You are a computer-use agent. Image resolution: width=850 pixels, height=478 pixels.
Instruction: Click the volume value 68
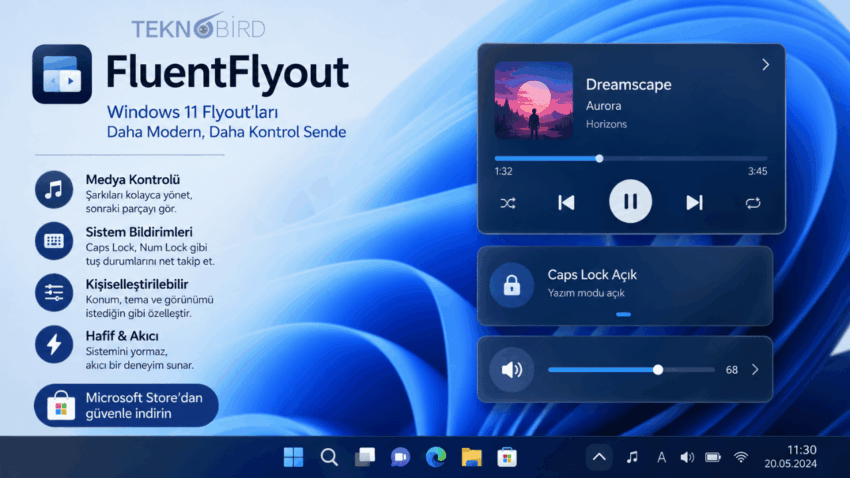tap(732, 370)
